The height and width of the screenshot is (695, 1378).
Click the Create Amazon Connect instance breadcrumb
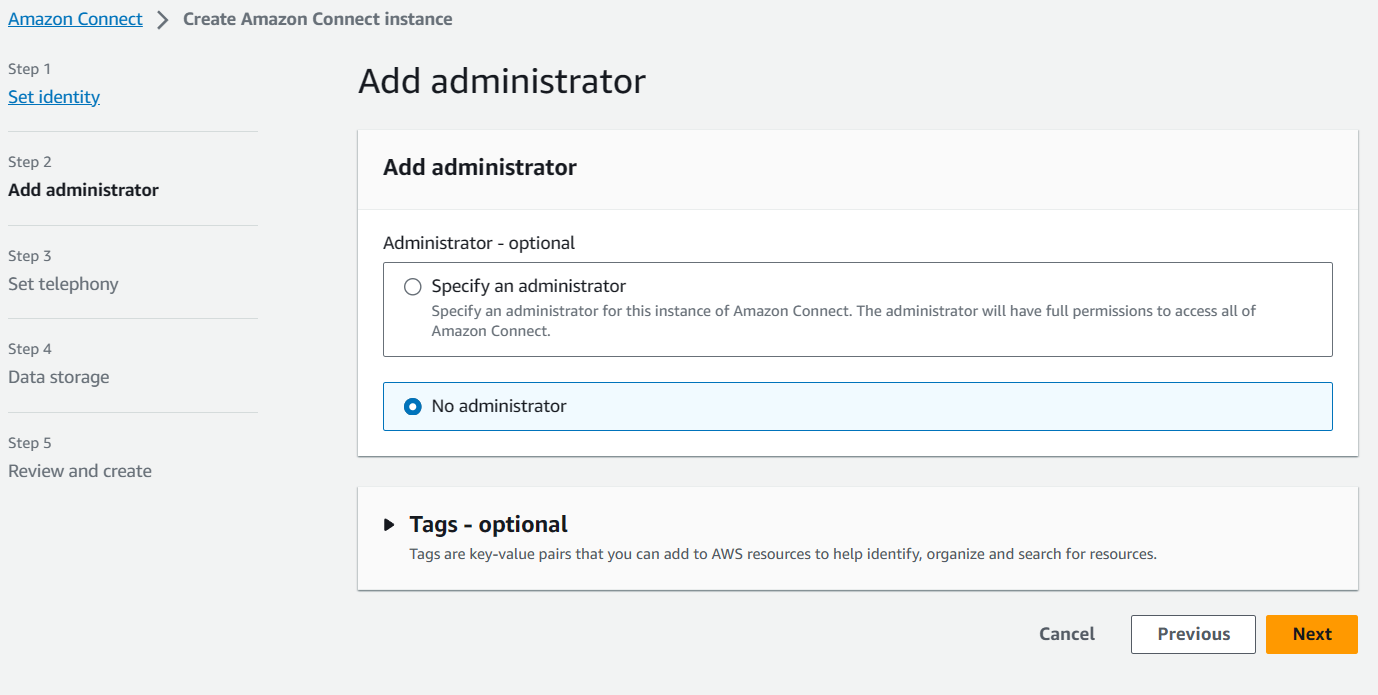[317, 19]
